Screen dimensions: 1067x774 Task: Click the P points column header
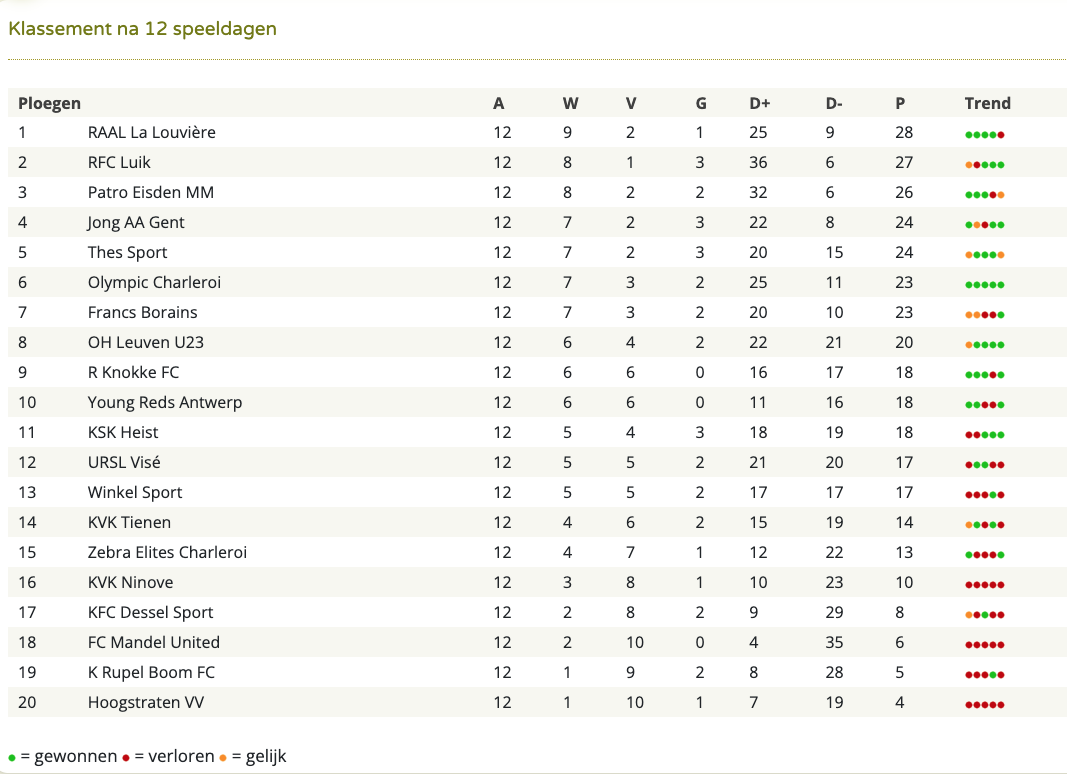pyautogui.click(x=900, y=103)
